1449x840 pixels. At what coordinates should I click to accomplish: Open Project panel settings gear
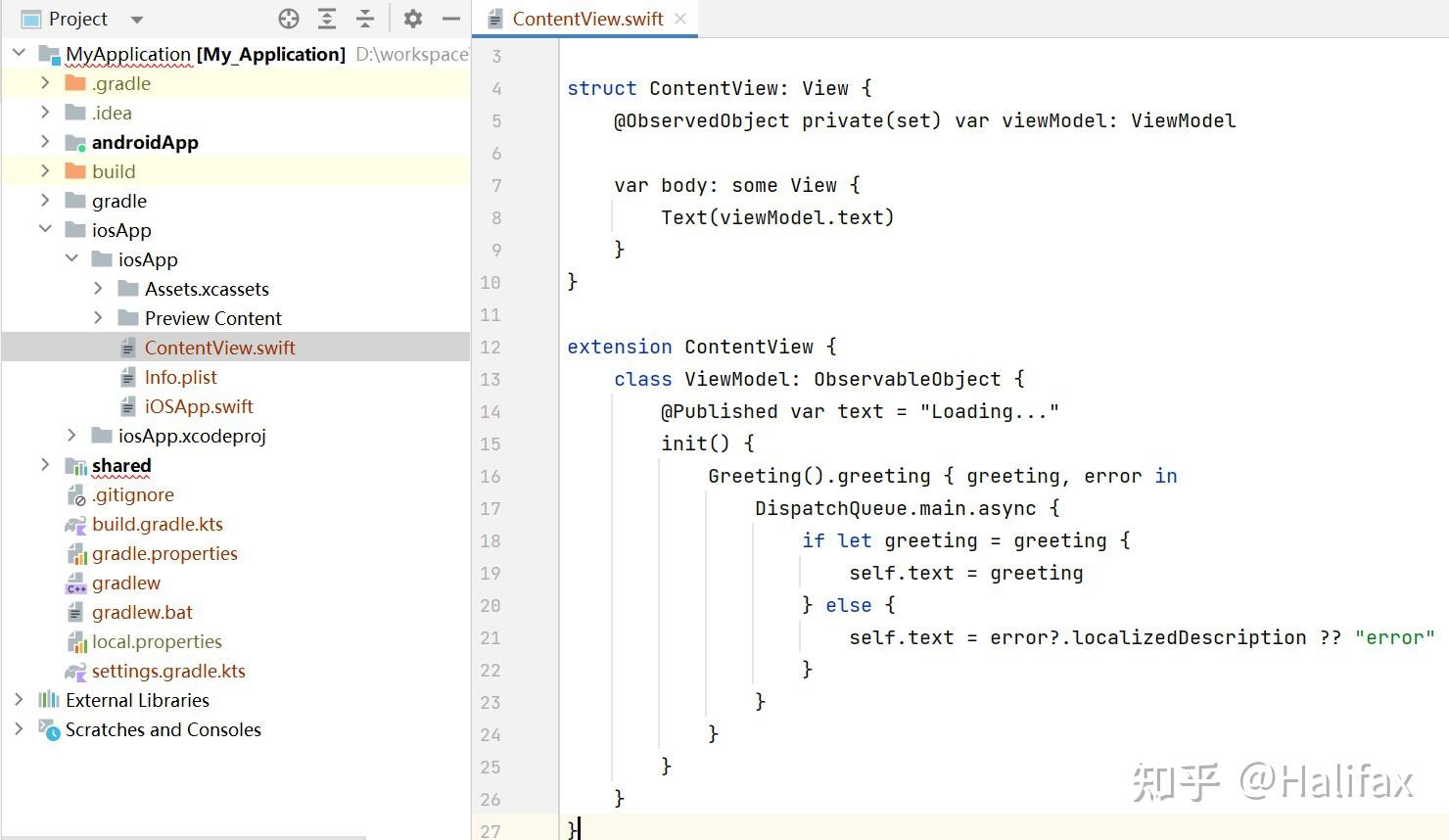412,18
